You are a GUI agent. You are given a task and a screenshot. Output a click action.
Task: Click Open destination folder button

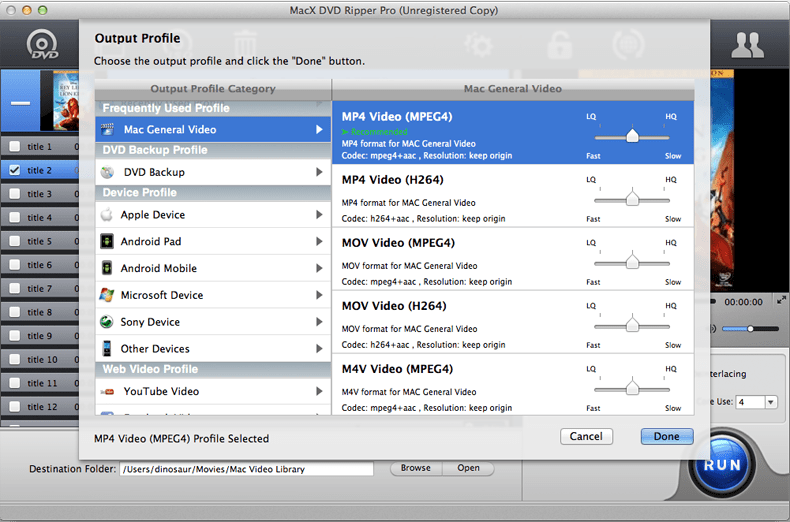click(468, 468)
